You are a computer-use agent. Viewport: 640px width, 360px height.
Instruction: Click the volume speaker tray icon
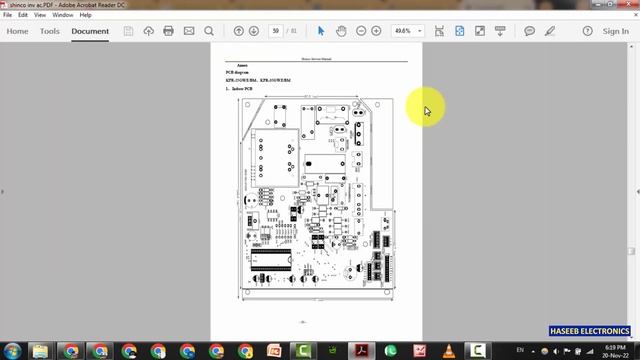click(556, 351)
